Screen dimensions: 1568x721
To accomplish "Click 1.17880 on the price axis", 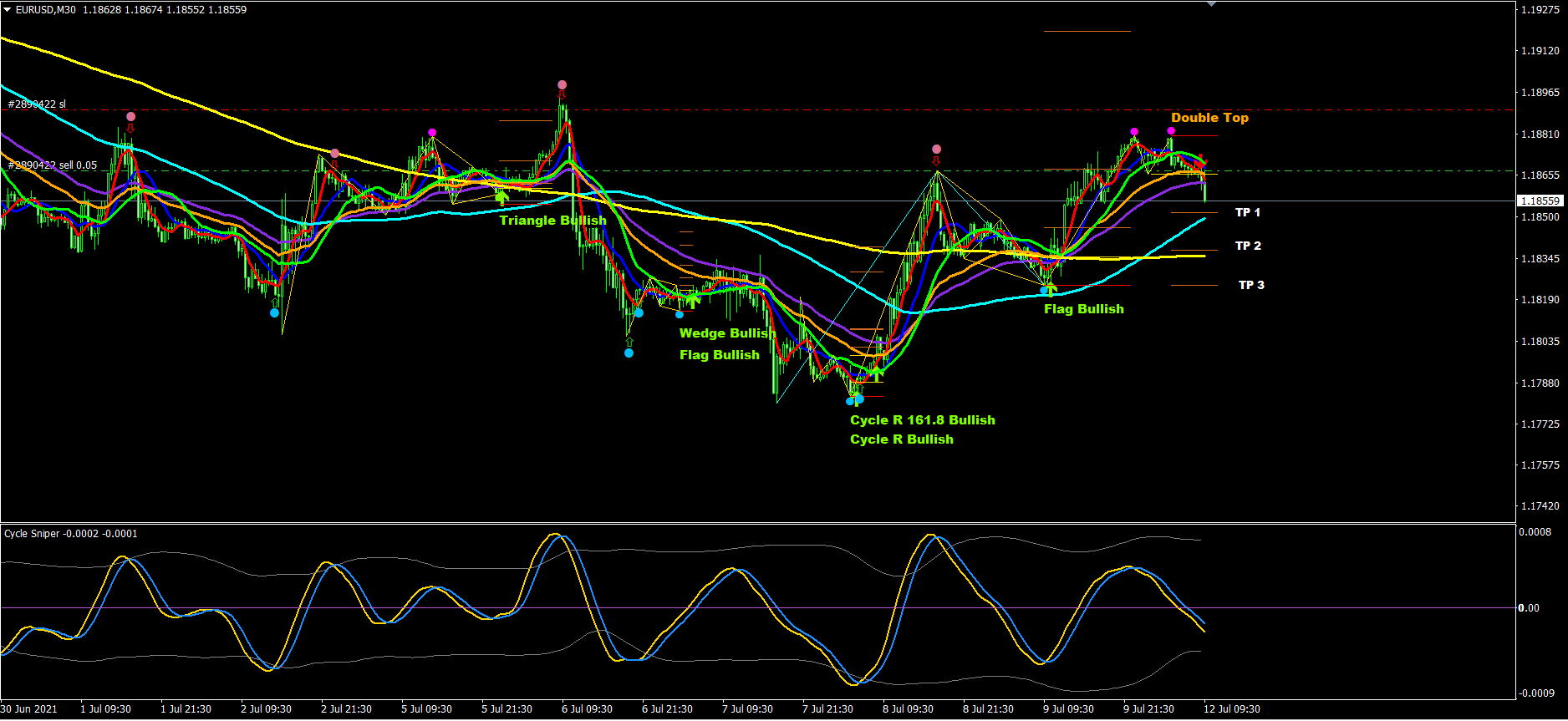I will pos(1540,383).
